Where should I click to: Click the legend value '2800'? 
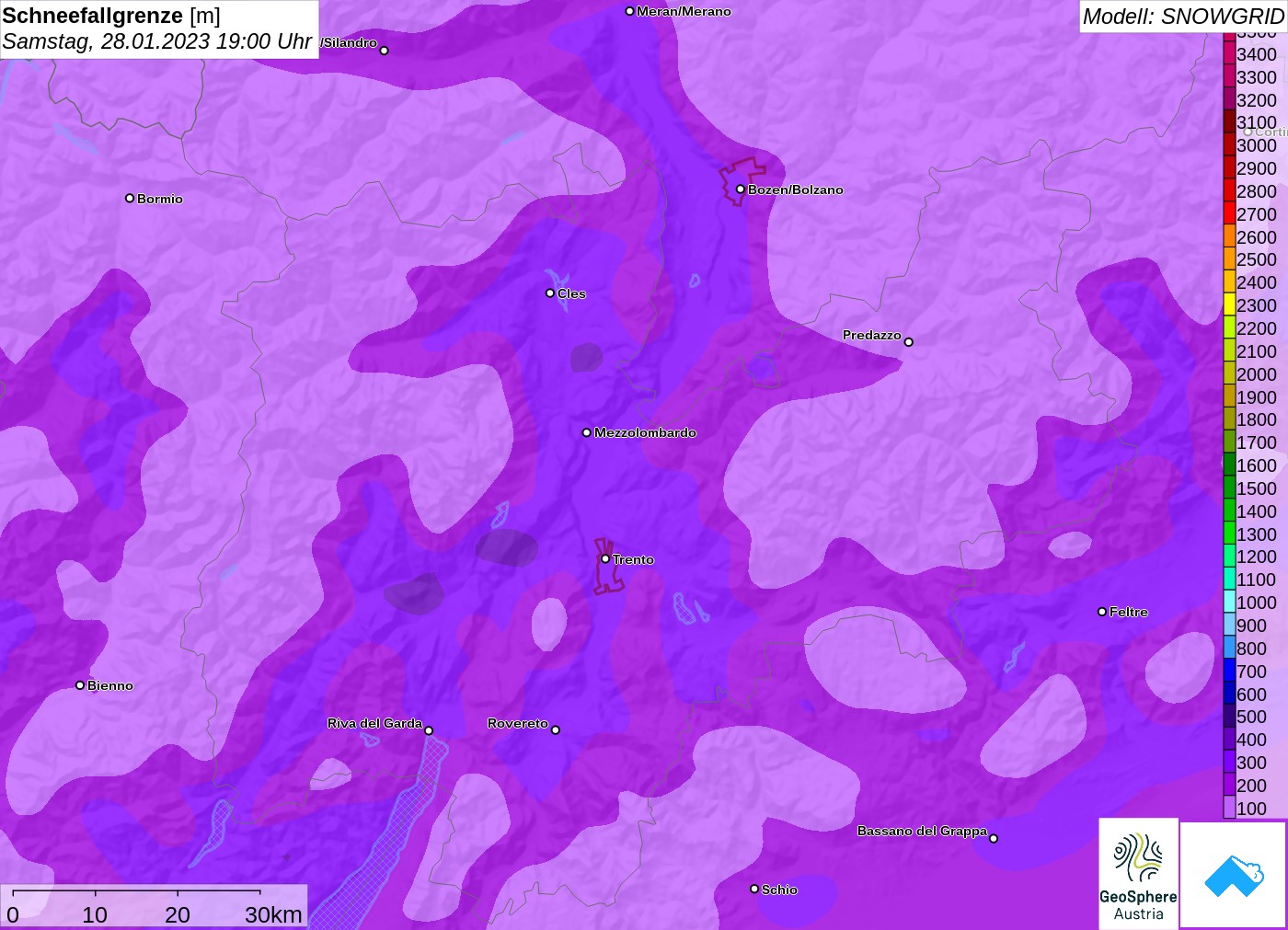tap(1257, 191)
